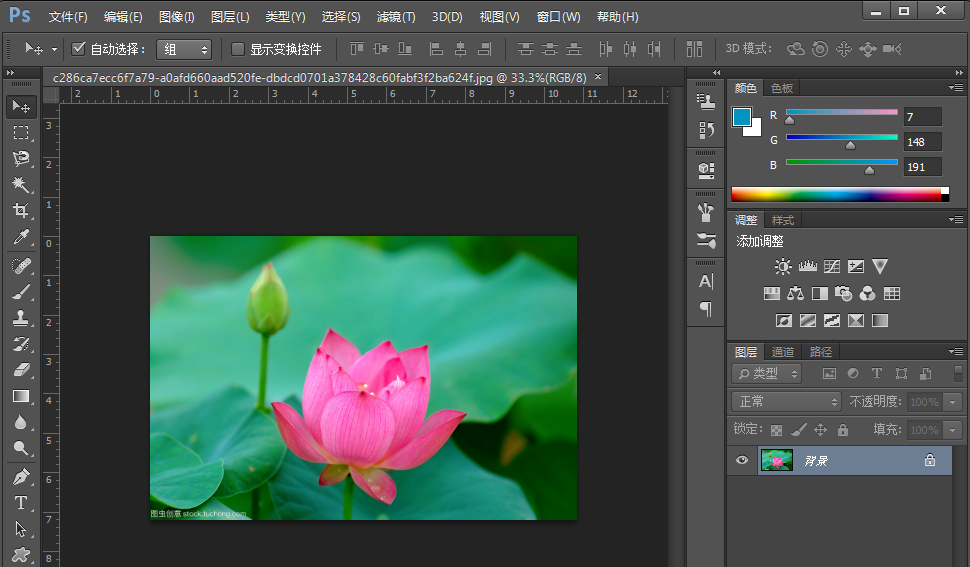Open the 组 auto-select dropdown

tap(185, 49)
